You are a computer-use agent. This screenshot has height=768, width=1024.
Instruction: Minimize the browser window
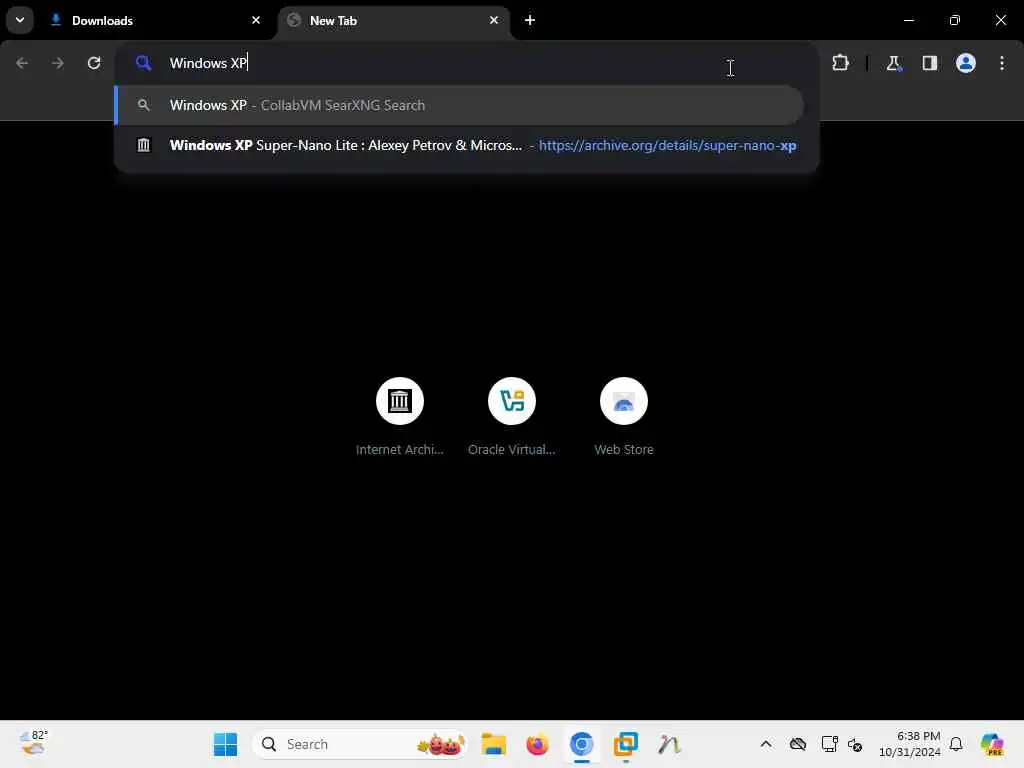(x=908, y=20)
